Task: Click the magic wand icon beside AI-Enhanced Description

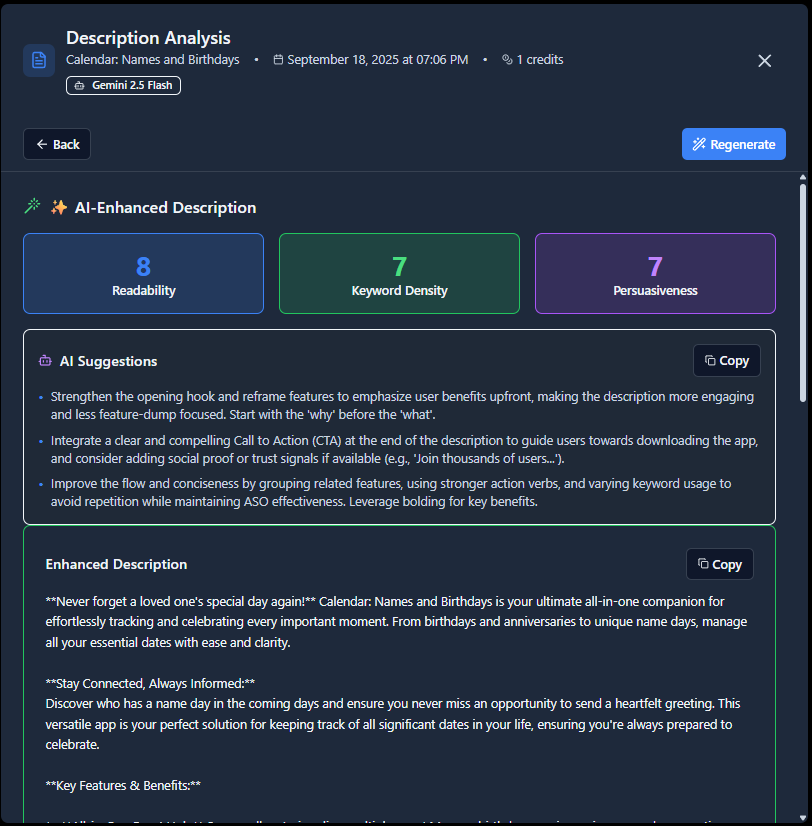Action: pyautogui.click(x=33, y=206)
